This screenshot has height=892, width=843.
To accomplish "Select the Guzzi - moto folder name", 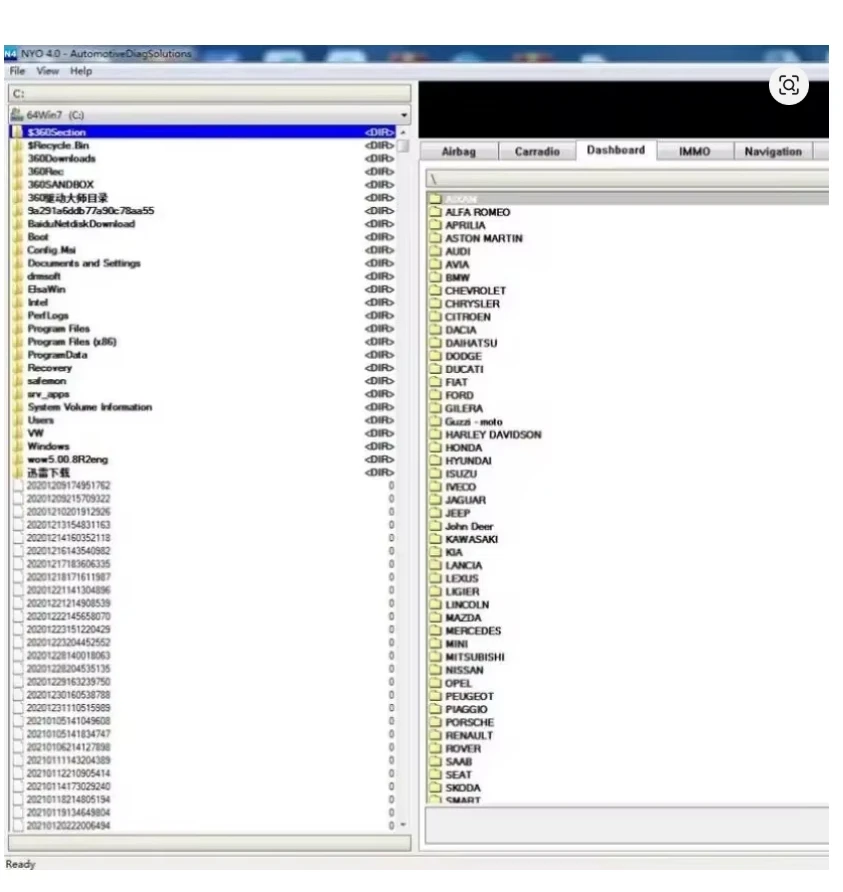I will (x=474, y=422).
